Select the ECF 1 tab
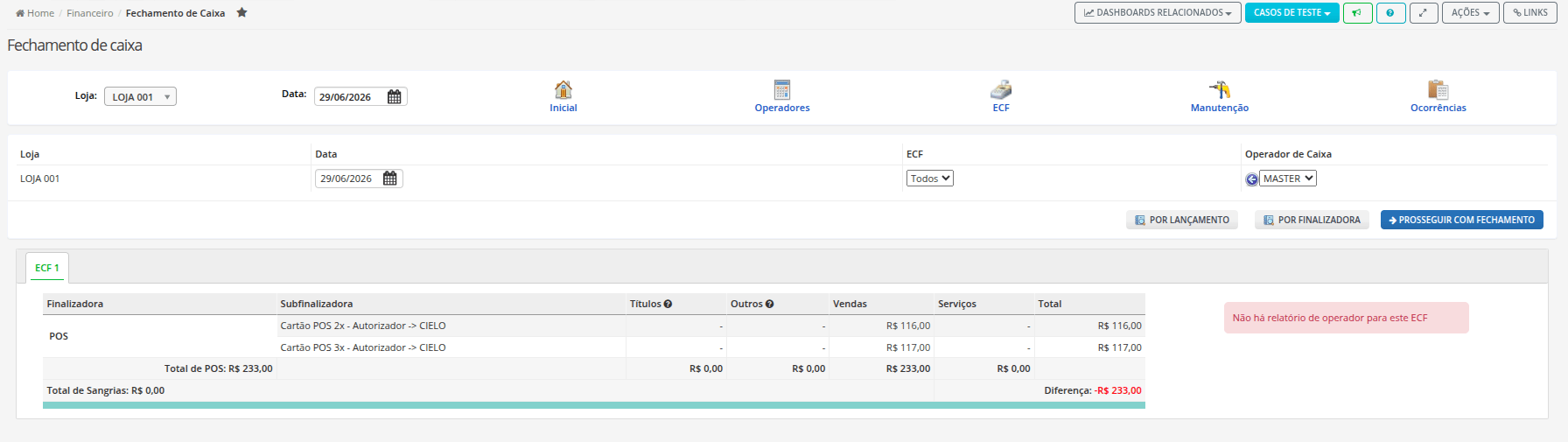The height and width of the screenshot is (442, 1568). tap(47, 268)
